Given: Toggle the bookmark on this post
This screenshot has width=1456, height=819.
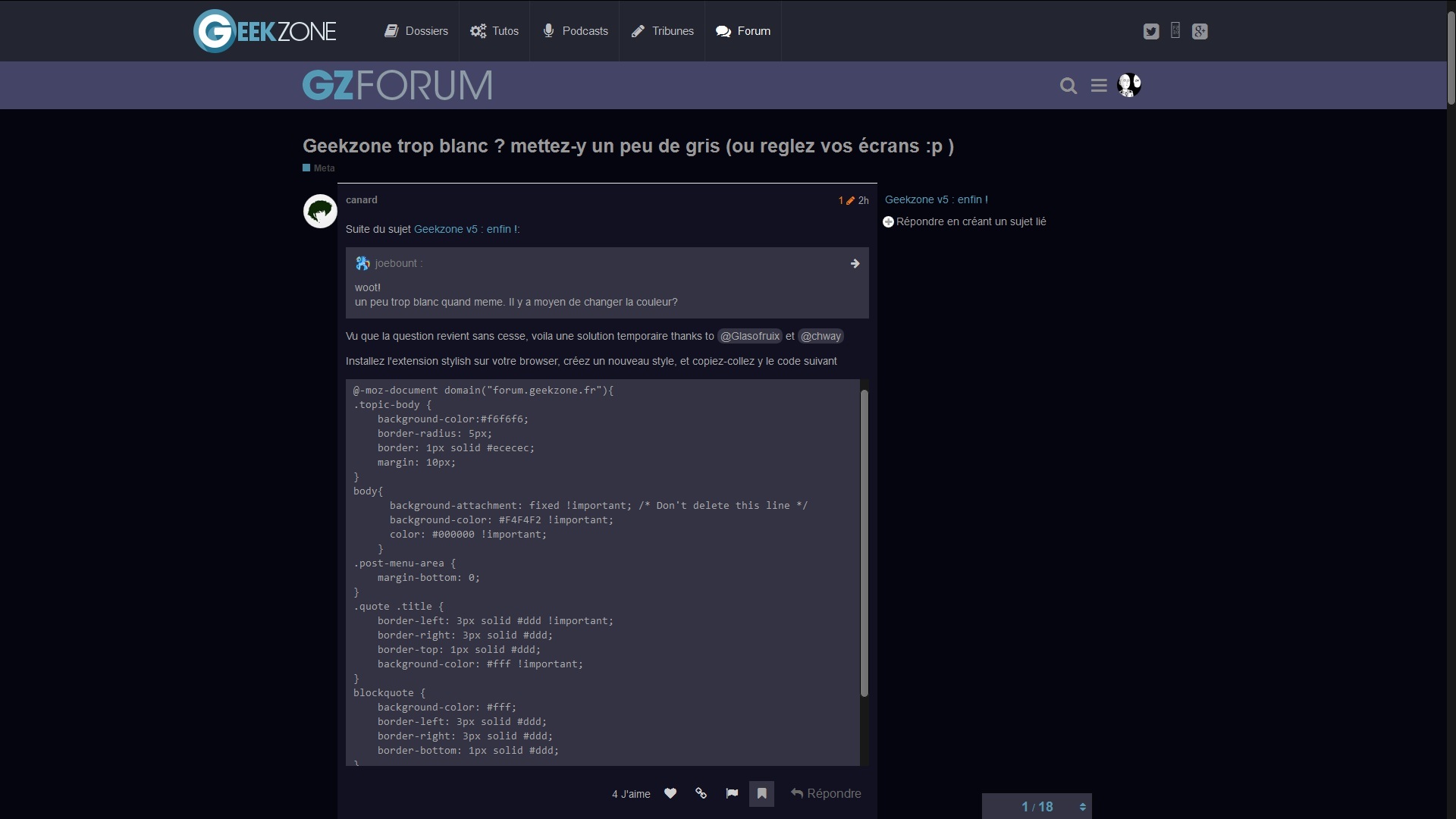Looking at the screenshot, I should coord(761,793).
